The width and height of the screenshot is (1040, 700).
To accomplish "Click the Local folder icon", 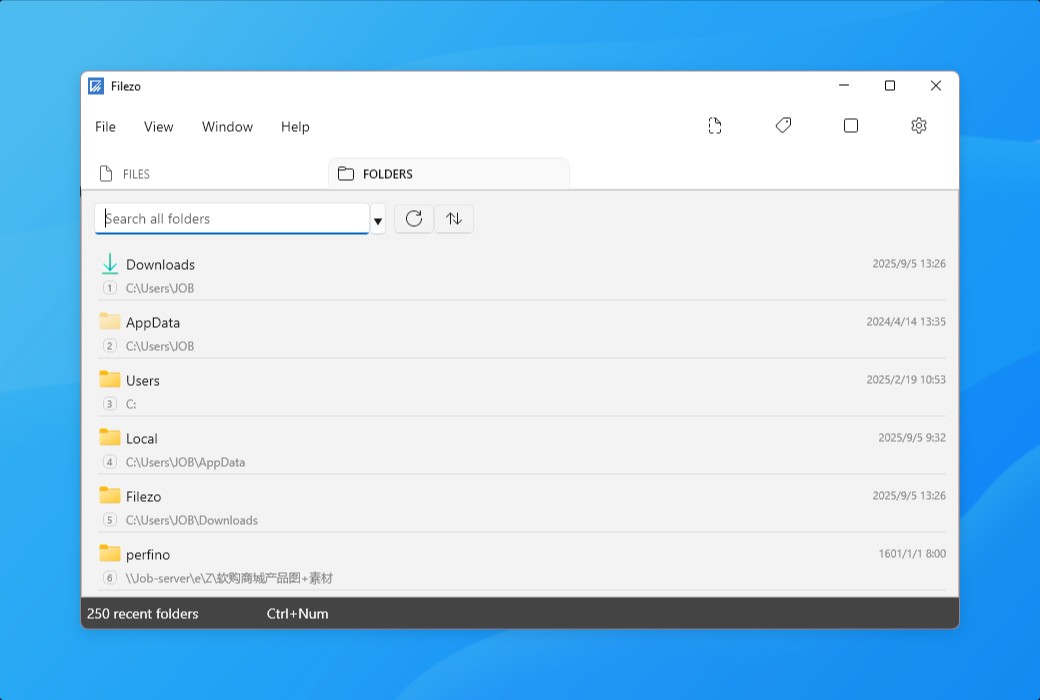I will (x=109, y=438).
